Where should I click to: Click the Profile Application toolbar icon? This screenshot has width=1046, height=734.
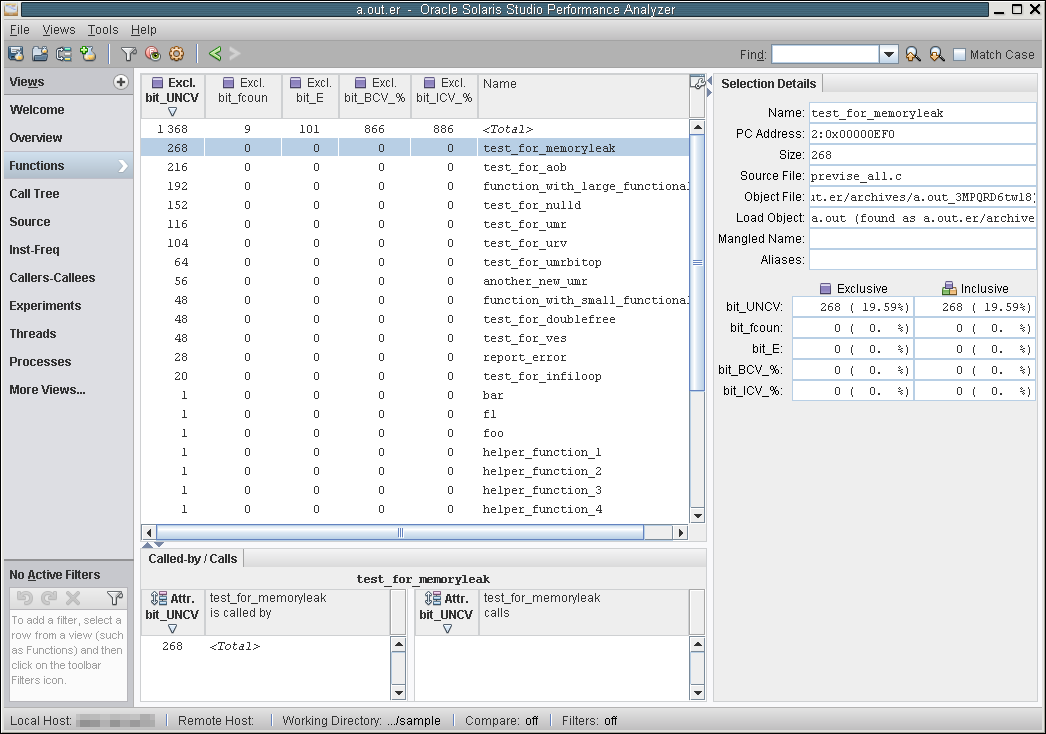click(15, 54)
